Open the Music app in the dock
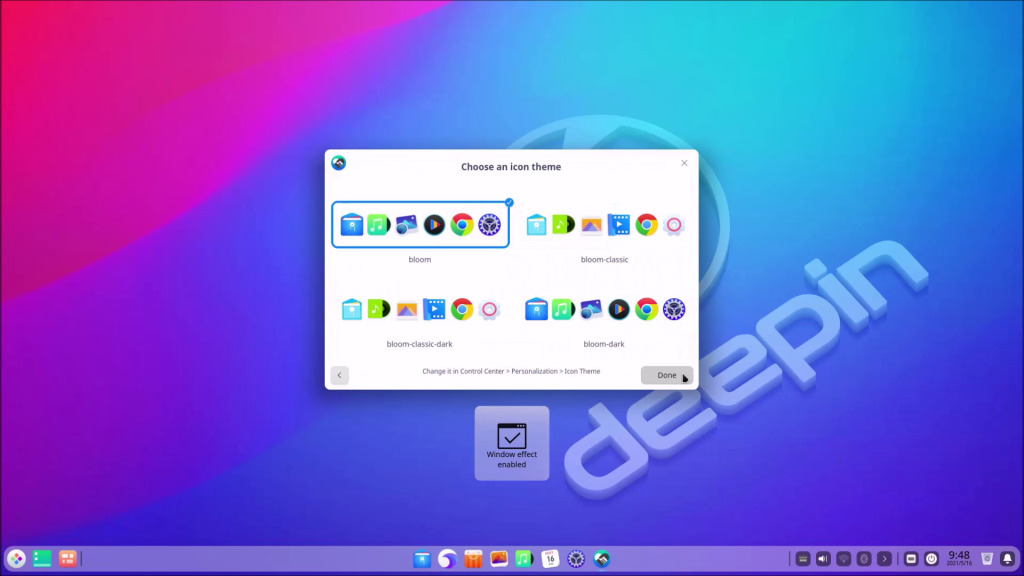 pos(524,559)
